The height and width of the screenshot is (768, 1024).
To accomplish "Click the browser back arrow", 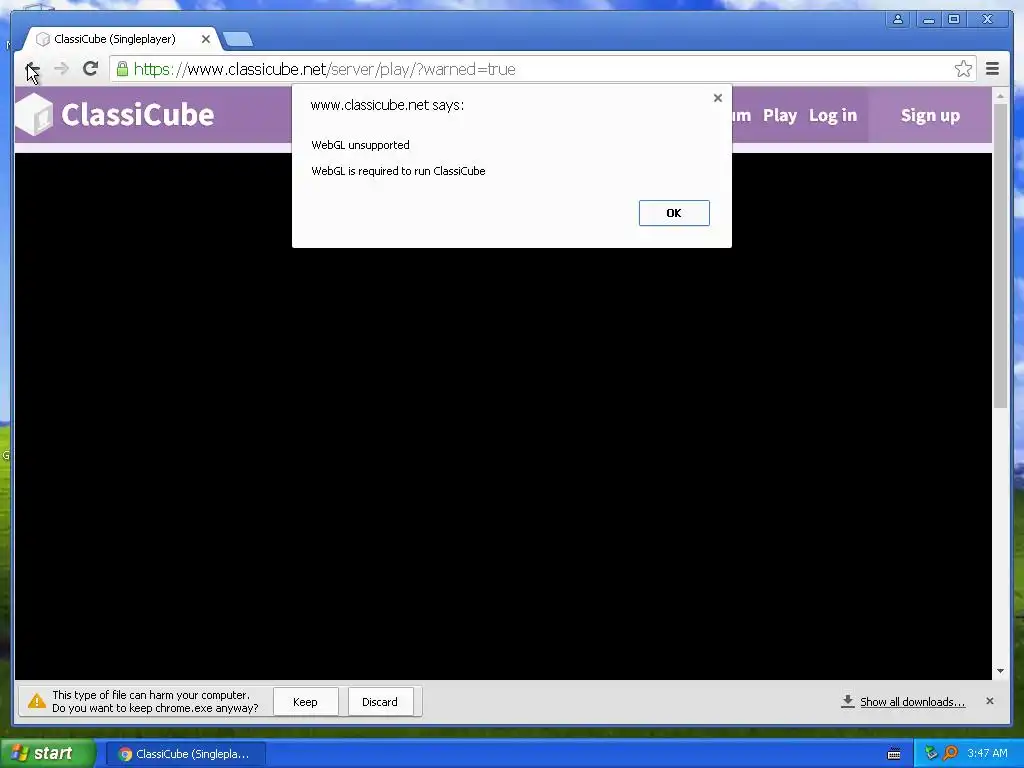I will [31, 69].
